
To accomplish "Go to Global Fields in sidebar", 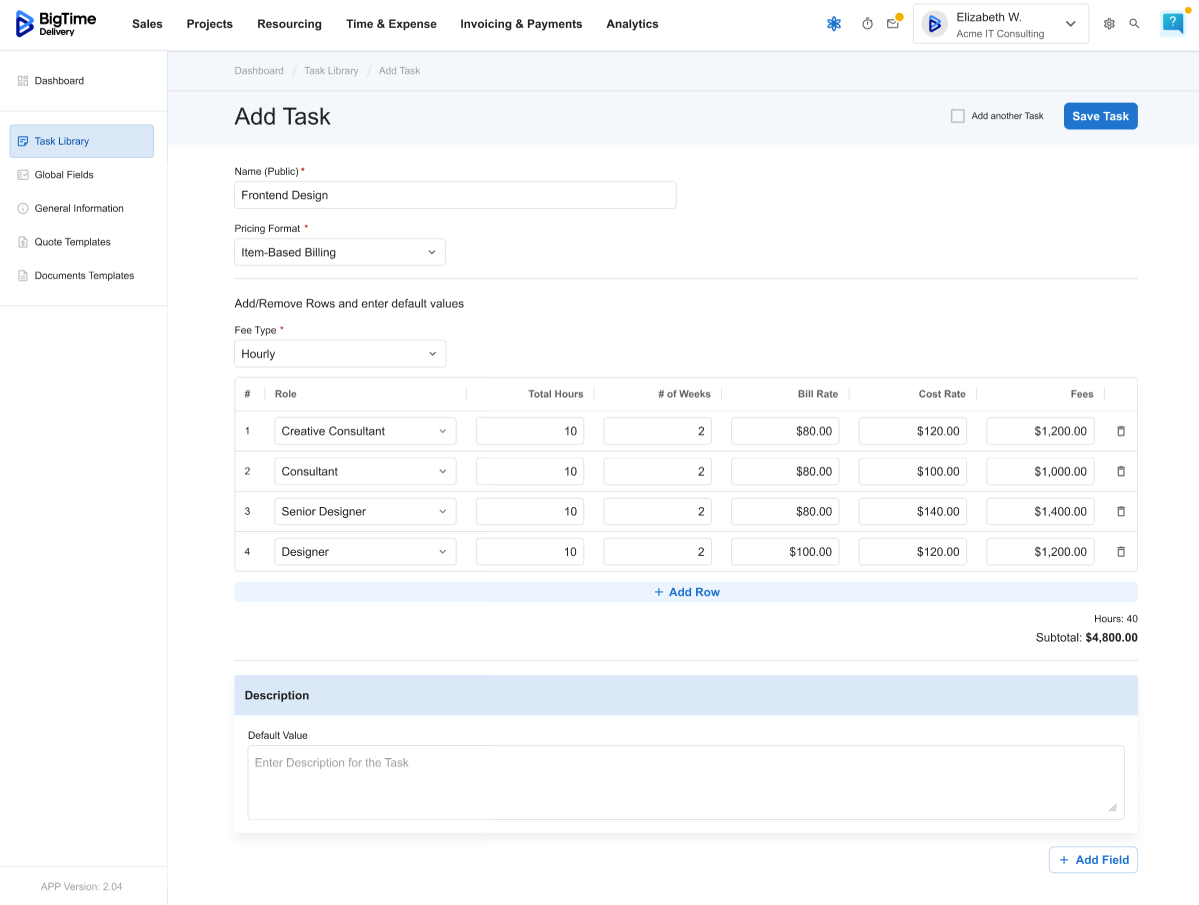I will pos(64,175).
